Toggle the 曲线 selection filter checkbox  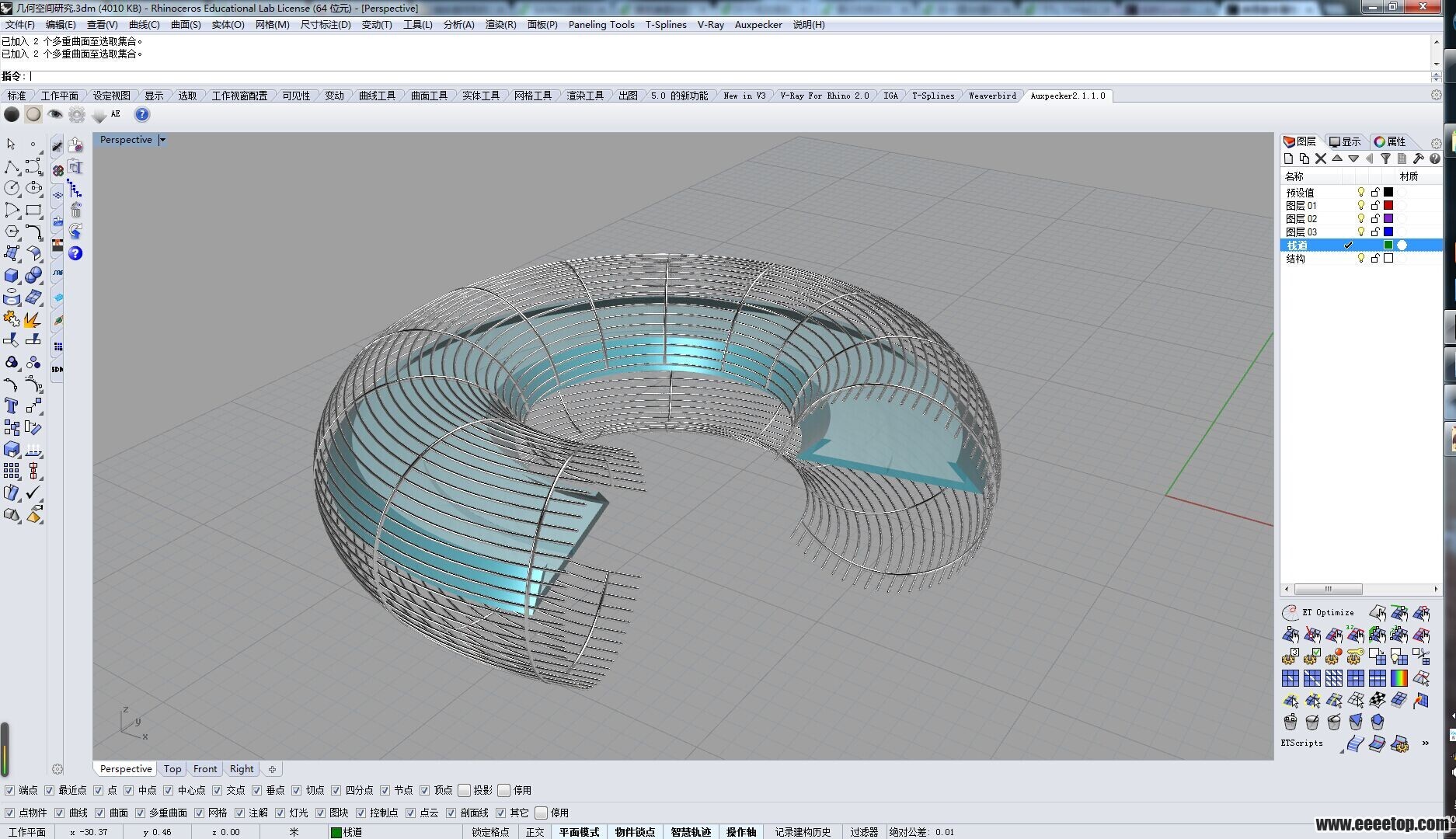(x=60, y=813)
